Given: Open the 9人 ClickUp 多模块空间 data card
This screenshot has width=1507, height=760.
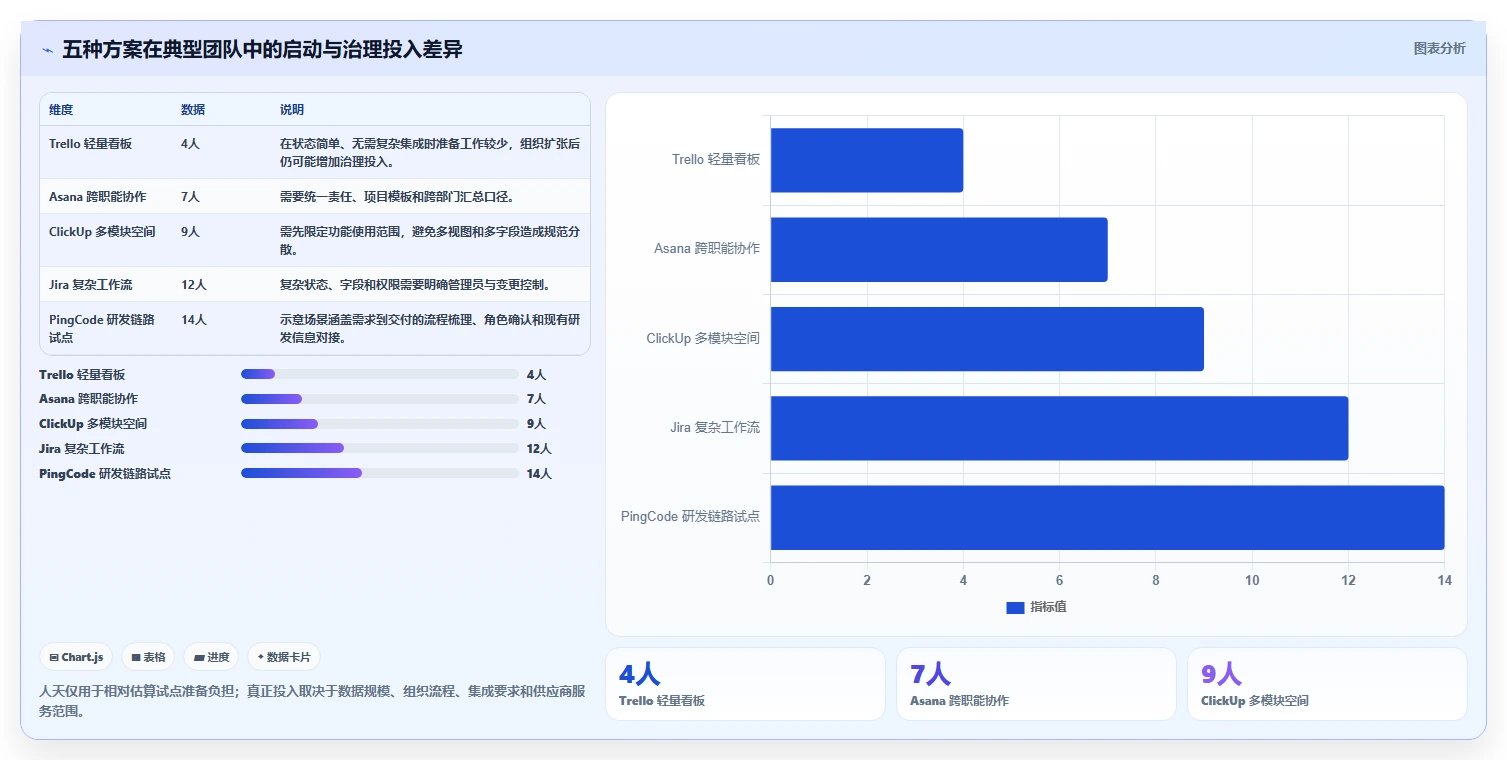Looking at the screenshot, I should click(1327, 684).
